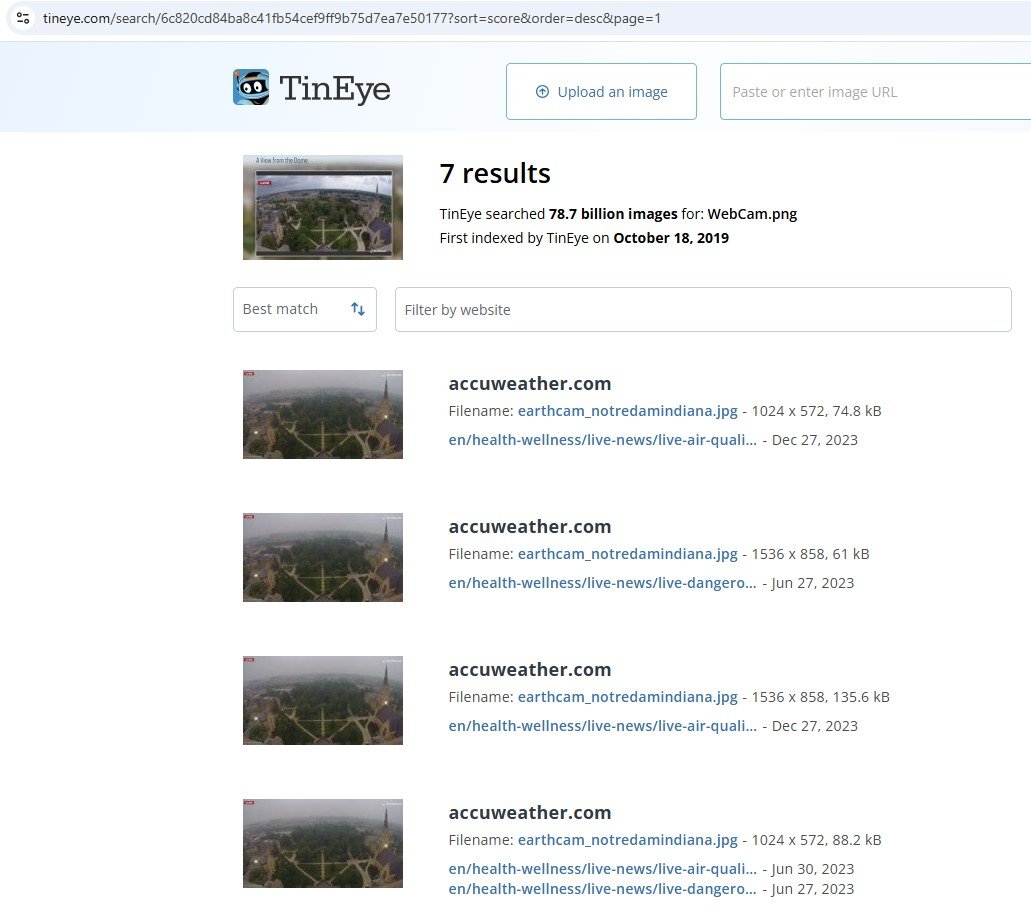
Task: Open the searched WebCam.png query thumbnail
Action: (322, 207)
